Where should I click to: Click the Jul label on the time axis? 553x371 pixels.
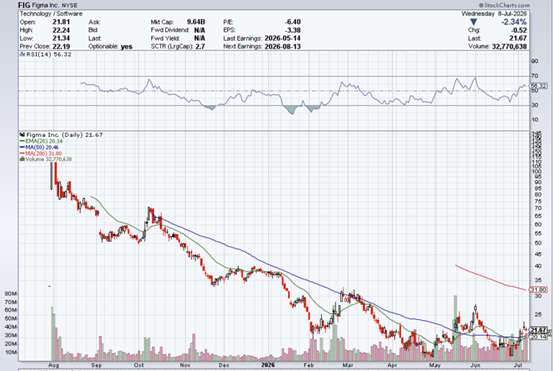(x=518, y=365)
